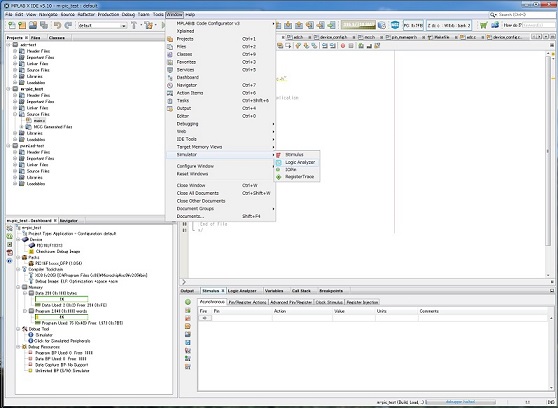Collapse the Debug Tool node in Dashboard
558x408 pixels.
point(18,329)
